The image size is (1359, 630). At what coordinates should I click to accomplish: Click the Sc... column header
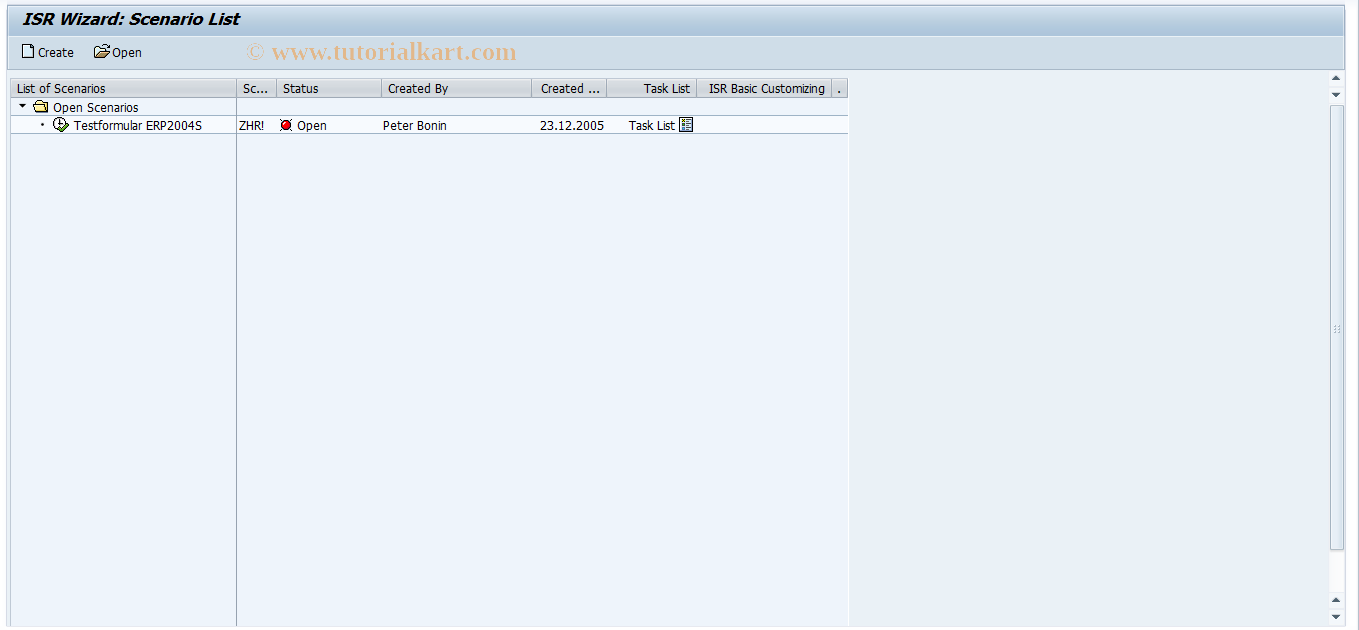[x=257, y=88]
